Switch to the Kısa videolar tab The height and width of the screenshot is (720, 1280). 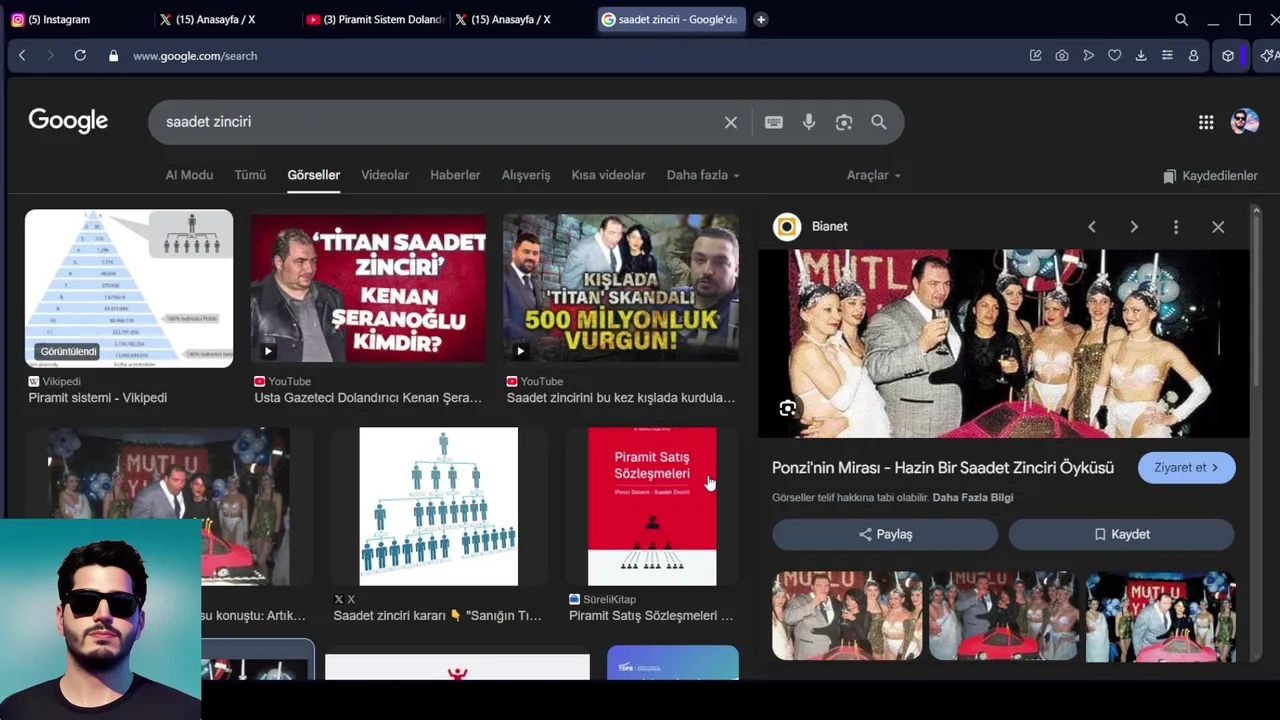(608, 175)
